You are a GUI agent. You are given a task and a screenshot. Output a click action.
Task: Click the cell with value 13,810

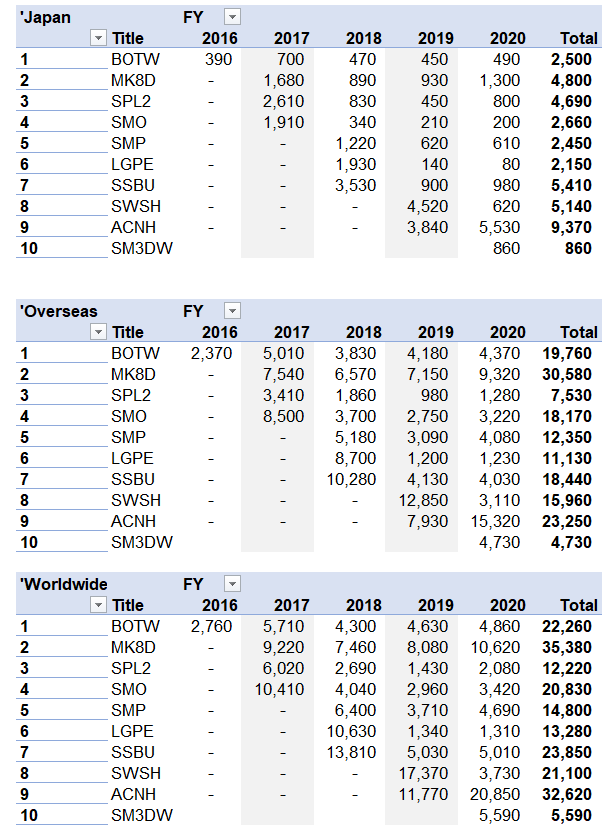[x=351, y=752]
